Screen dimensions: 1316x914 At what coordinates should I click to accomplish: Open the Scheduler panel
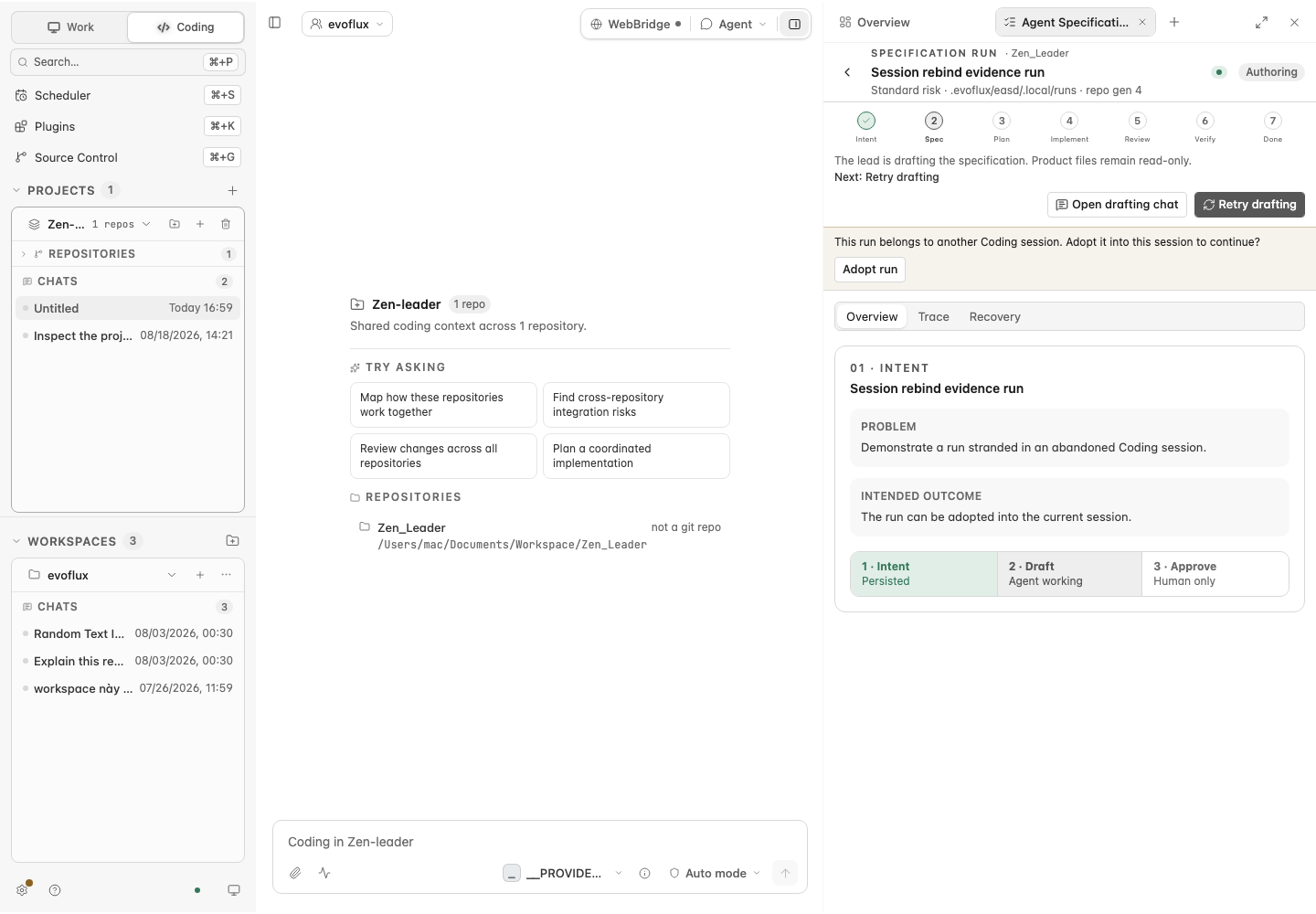pyautogui.click(x=128, y=95)
